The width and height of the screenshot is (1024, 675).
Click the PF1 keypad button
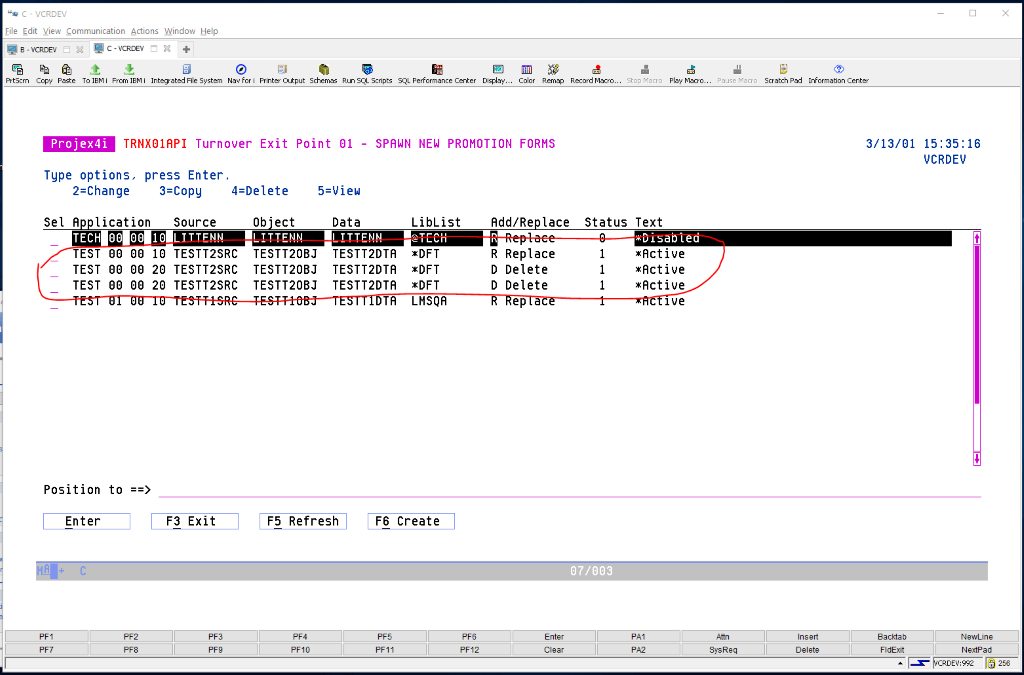[x=46, y=636]
